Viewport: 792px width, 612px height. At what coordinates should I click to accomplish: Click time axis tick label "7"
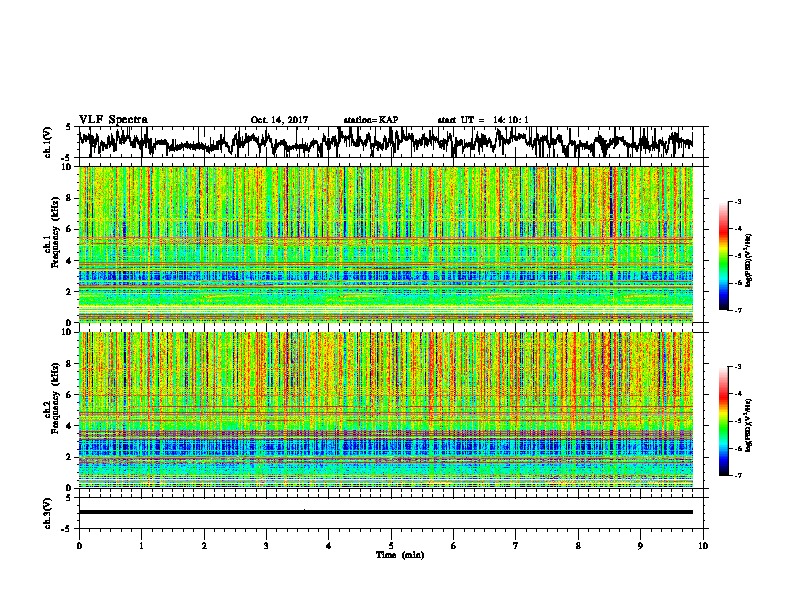pyautogui.click(x=516, y=546)
